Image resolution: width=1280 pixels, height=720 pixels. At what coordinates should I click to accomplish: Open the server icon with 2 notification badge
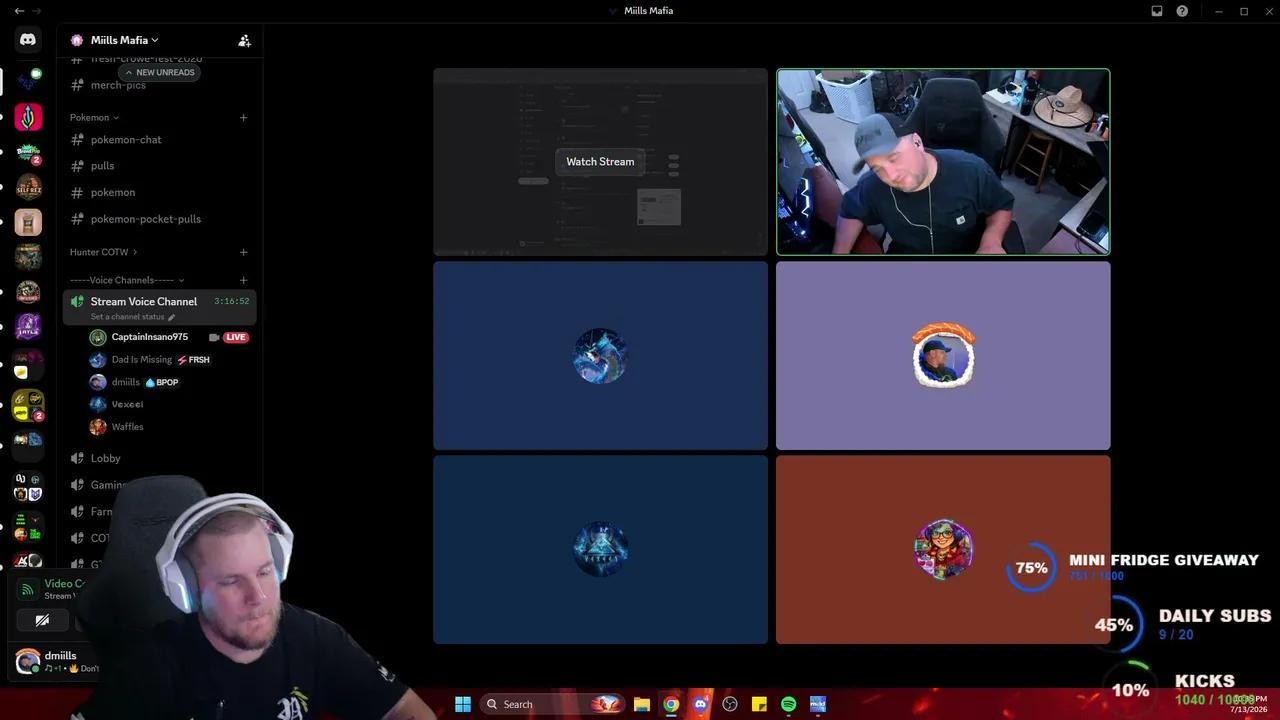coord(28,152)
